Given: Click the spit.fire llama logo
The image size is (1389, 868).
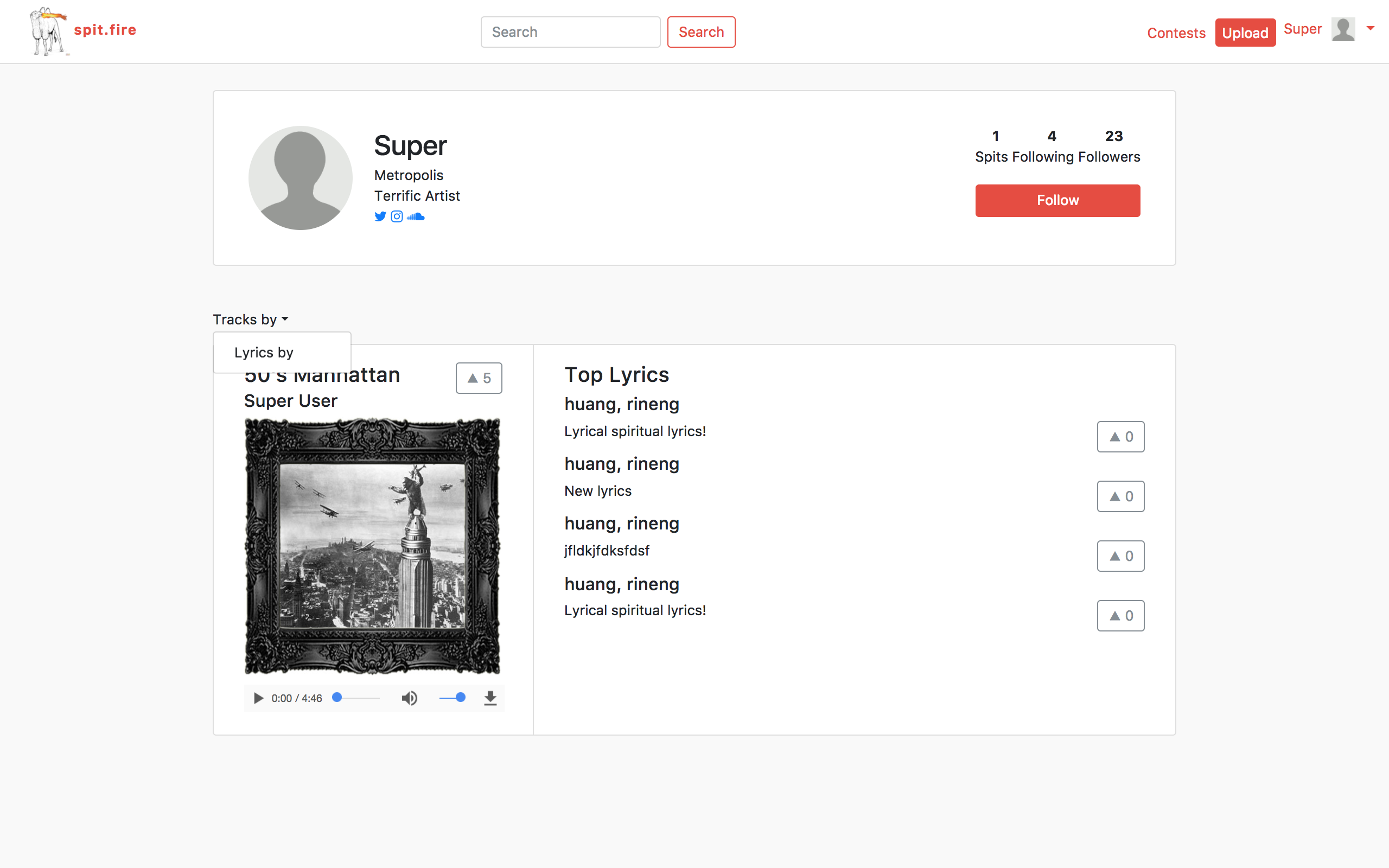Looking at the screenshot, I should coord(48,31).
